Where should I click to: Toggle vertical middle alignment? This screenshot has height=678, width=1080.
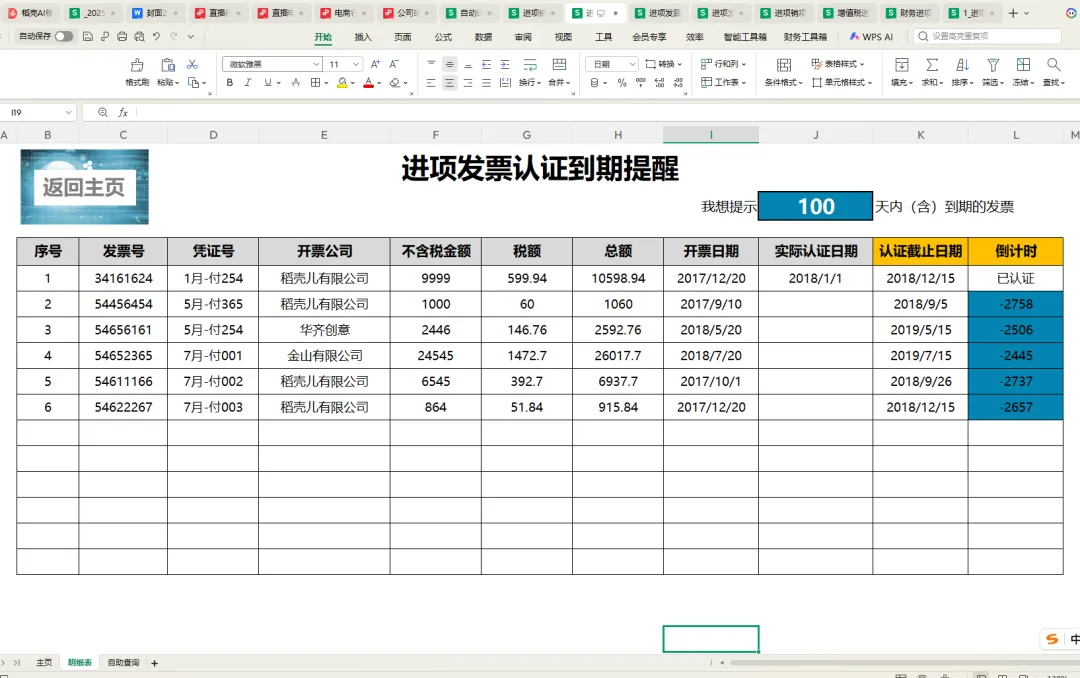[449, 64]
